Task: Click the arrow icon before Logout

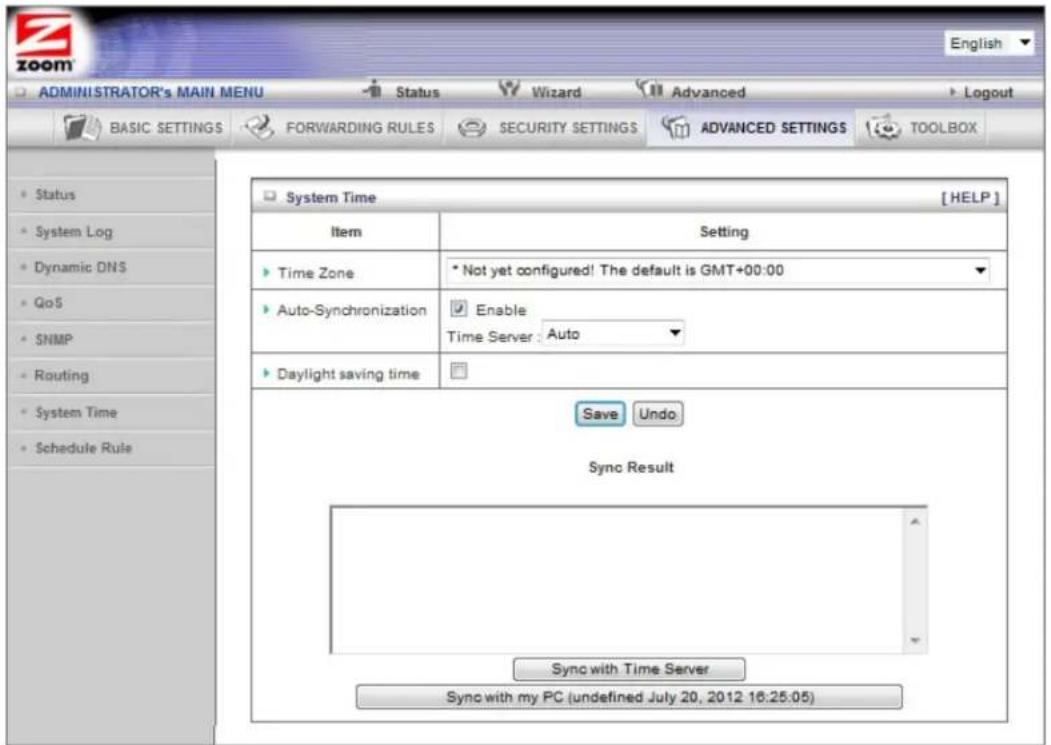Action: click(x=953, y=92)
